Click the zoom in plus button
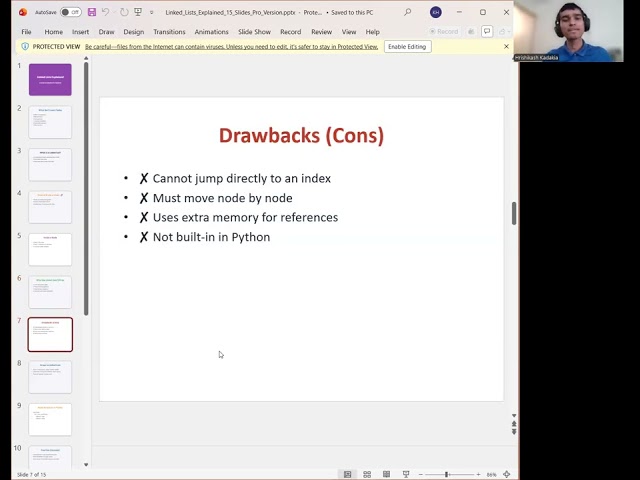Screen dimensions: 640x480 click(x=478, y=474)
